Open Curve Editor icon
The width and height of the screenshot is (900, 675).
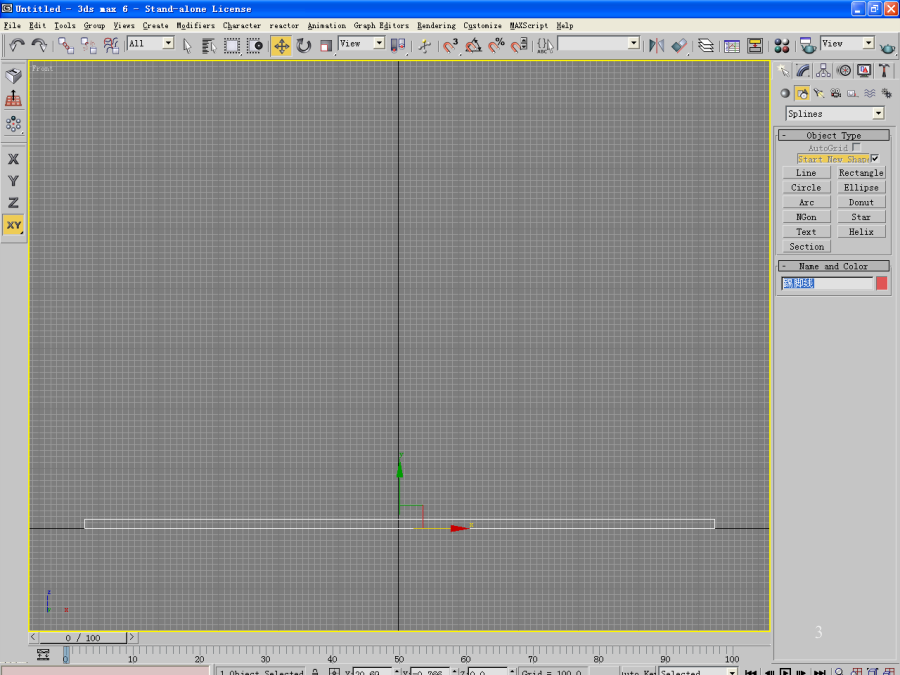coord(732,45)
